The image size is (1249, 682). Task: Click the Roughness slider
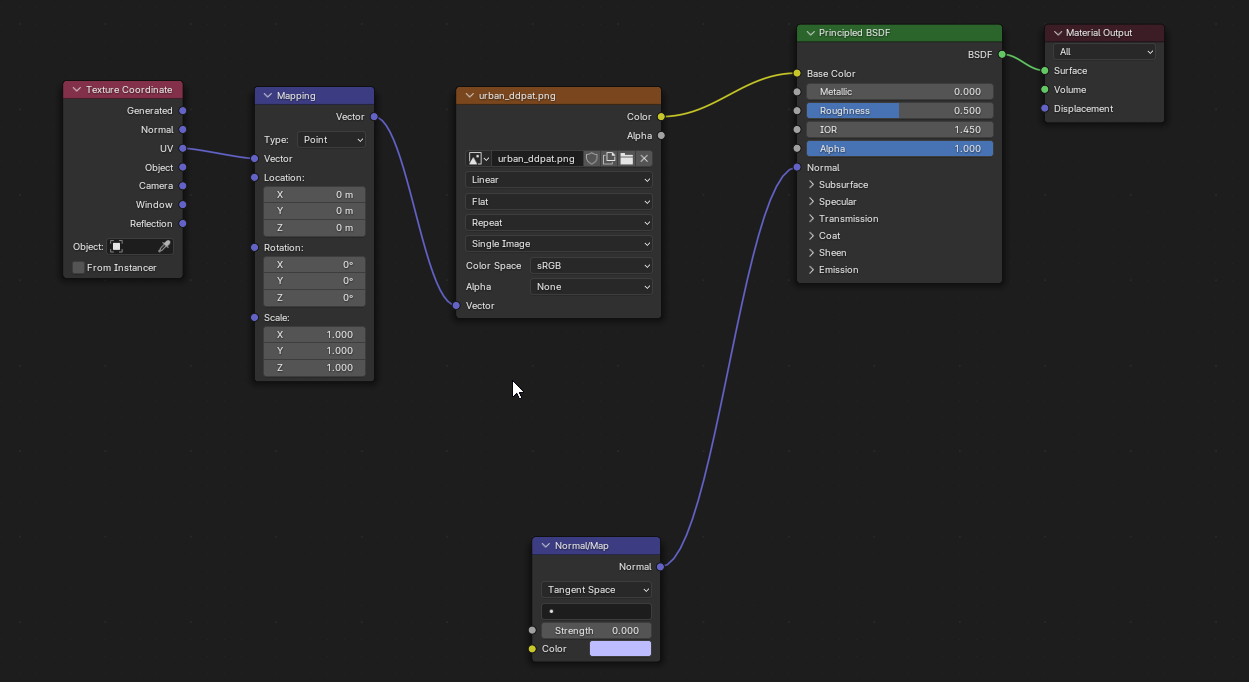pos(899,111)
